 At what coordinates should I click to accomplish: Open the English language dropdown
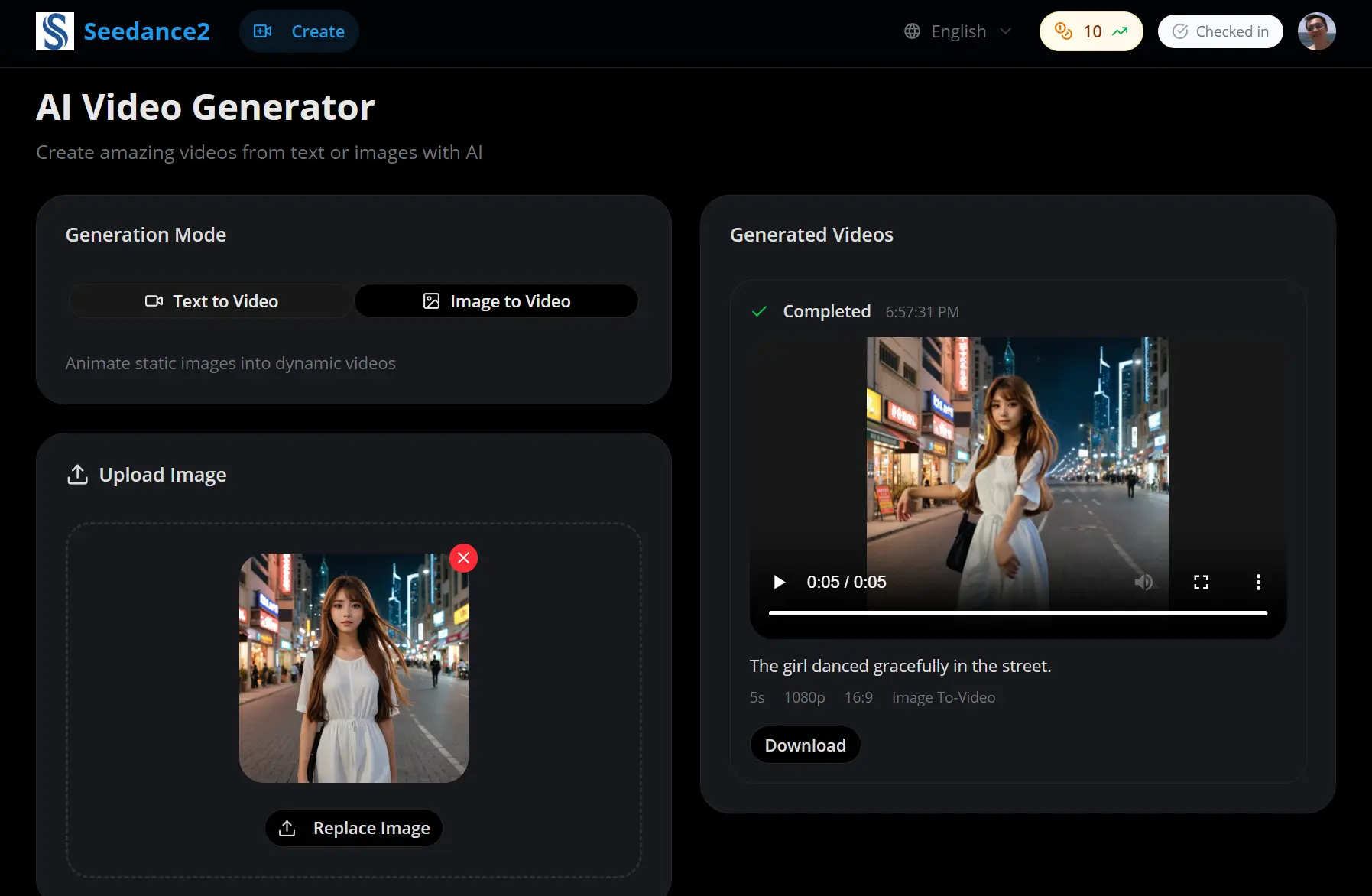(958, 31)
